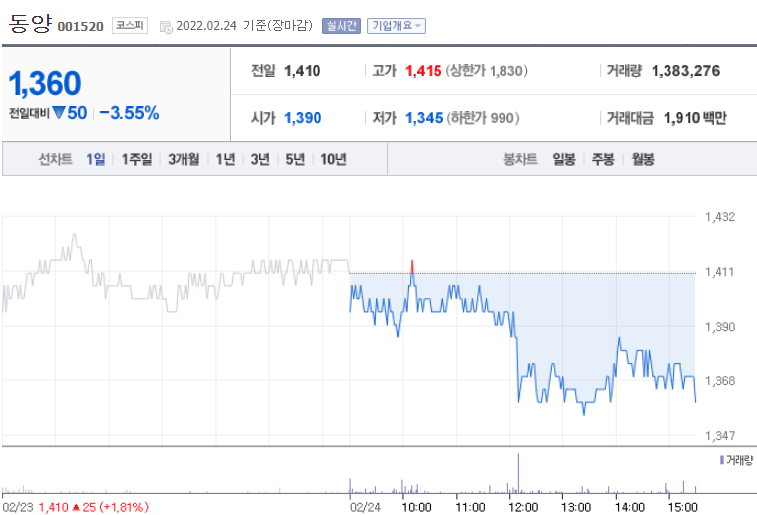This screenshot has height=515, width=757.
Task: Click the 10:00 time axis label
Action: tap(417, 507)
